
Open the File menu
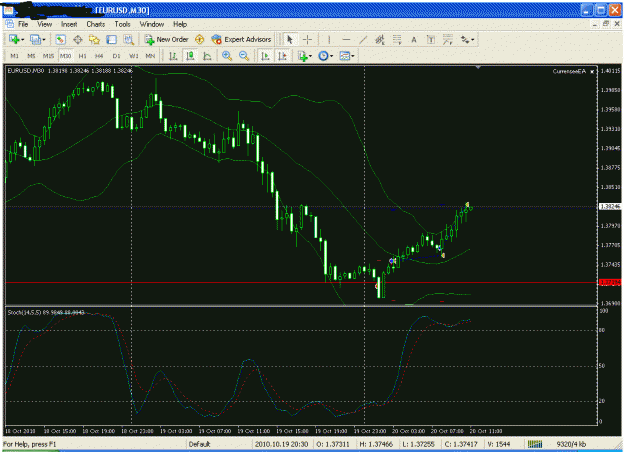(x=23, y=24)
